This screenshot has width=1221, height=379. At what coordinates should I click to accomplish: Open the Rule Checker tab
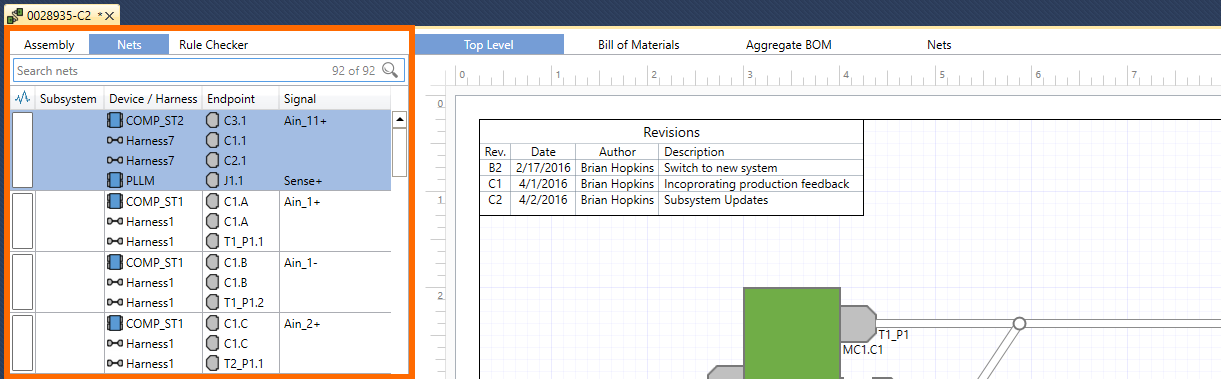214,45
